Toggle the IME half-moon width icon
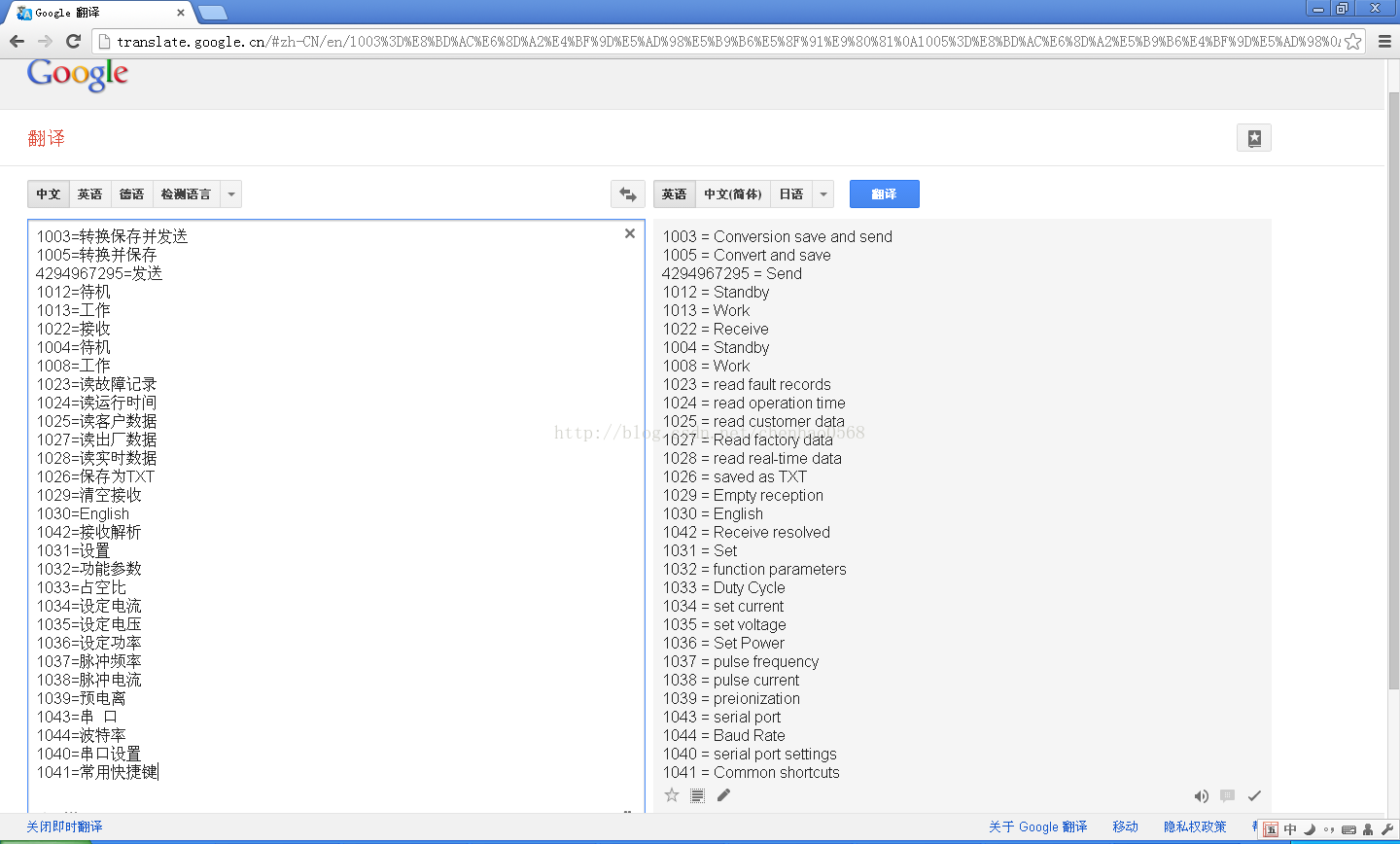 click(x=1310, y=829)
